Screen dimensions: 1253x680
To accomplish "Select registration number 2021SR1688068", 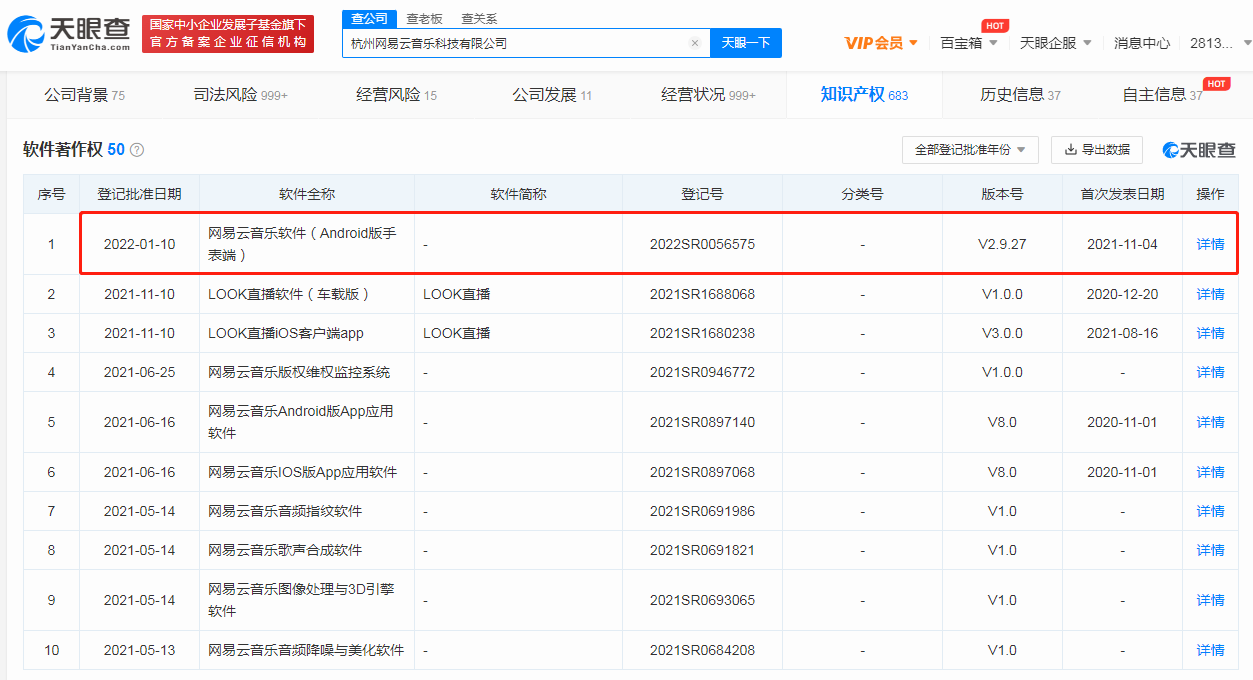I will tap(702, 294).
